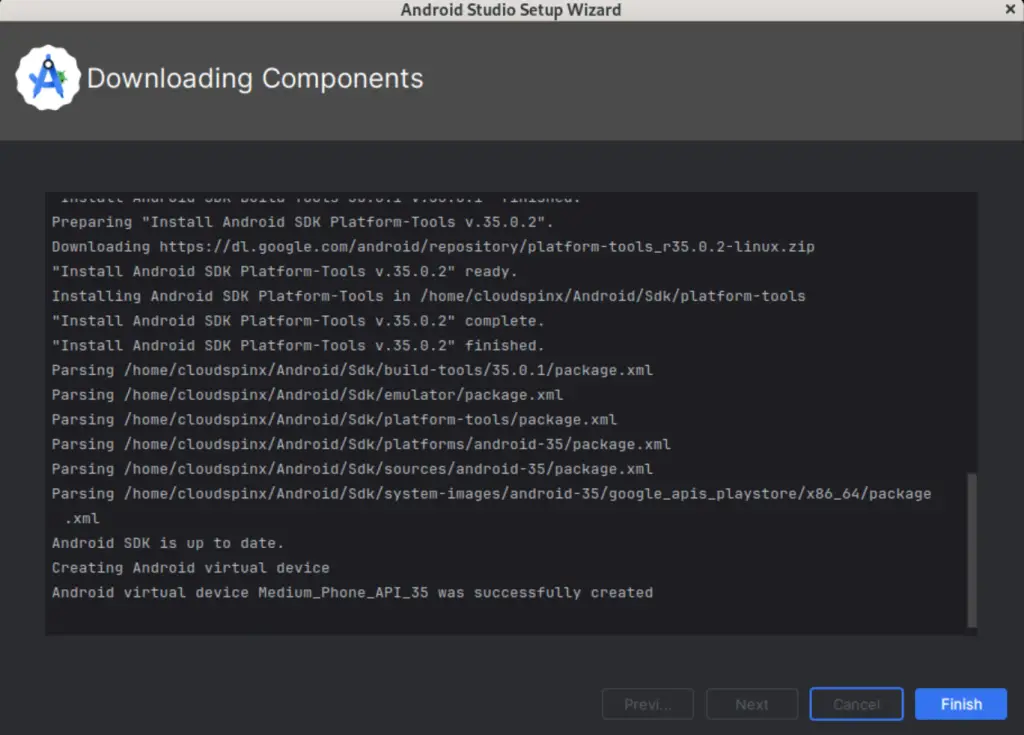
Task: Select the Installing Android SDK Platform-Tools line
Action: pyautogui.click(x=426, y=295)
